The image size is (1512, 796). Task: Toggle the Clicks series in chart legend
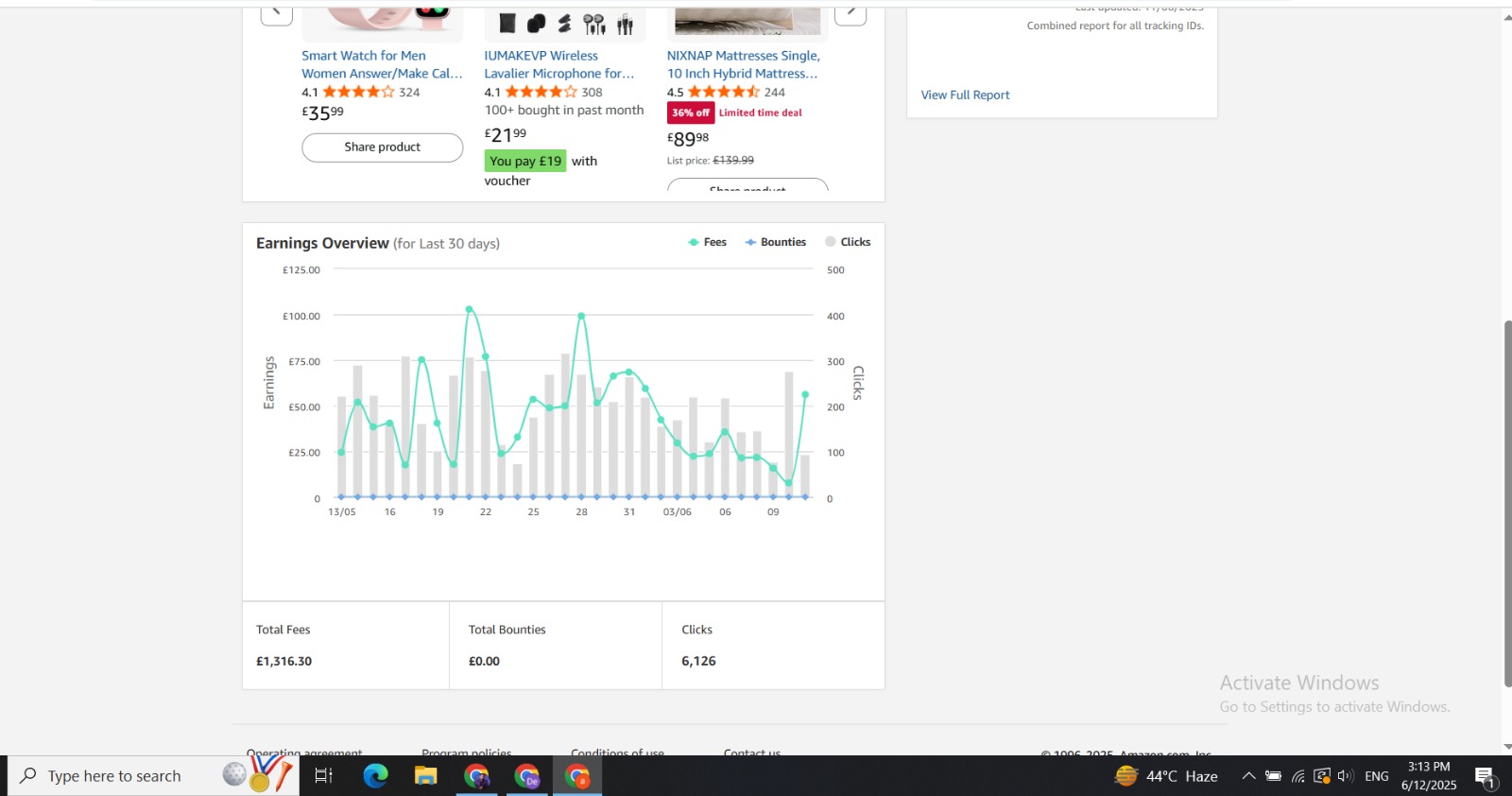[x=848, y=242]
